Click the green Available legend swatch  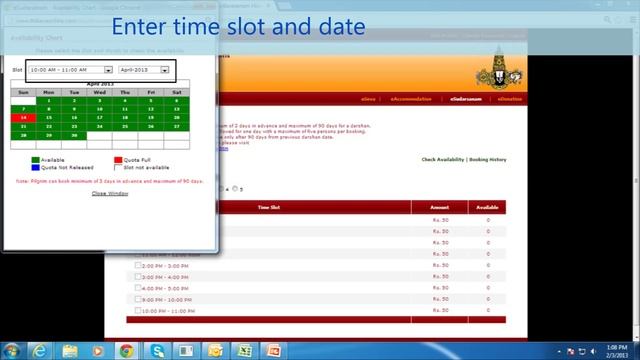[x=36, y=160]
